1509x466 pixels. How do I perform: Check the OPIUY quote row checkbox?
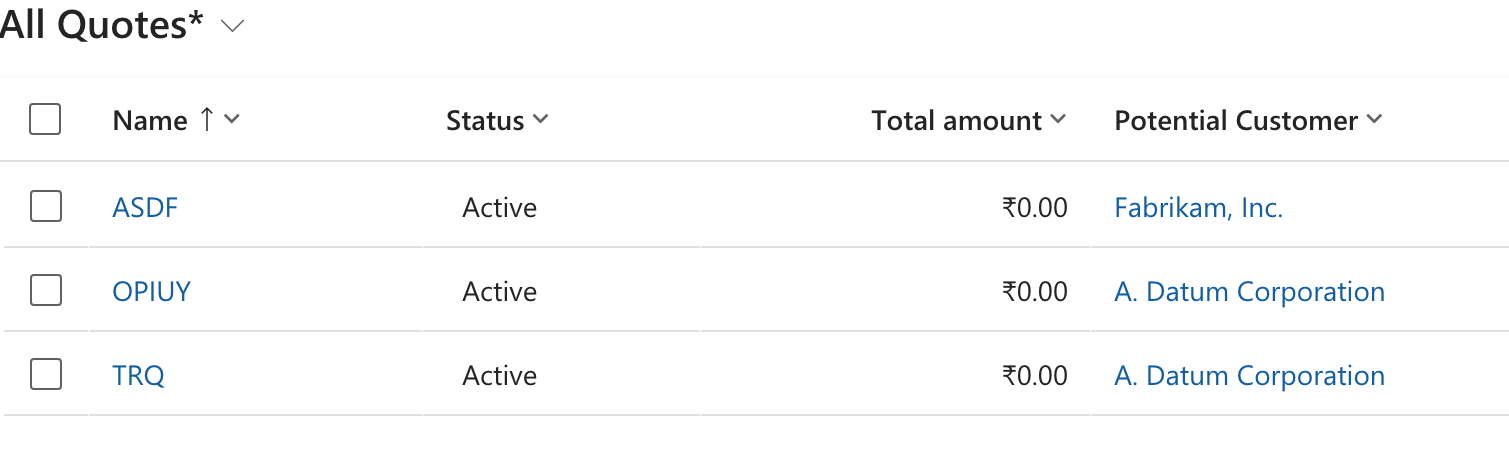(x=45, y=291)
